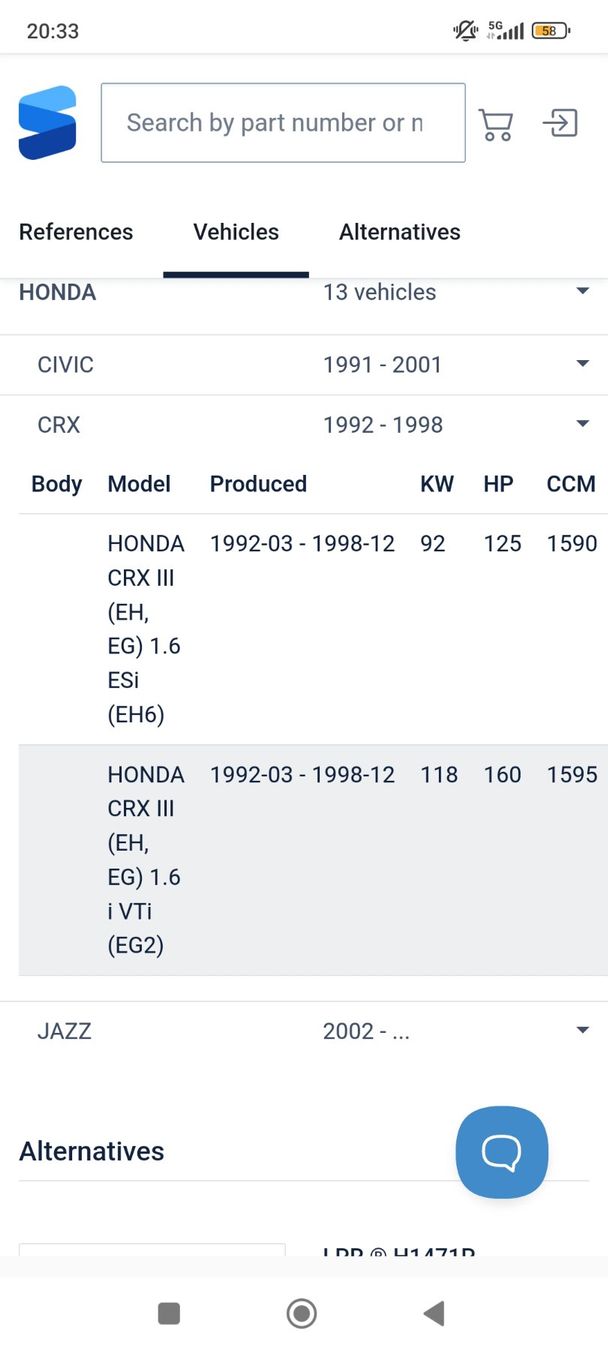Collapse the HONDA vehicles group
Screen dimensions: 608x1350
coord(582,292)
